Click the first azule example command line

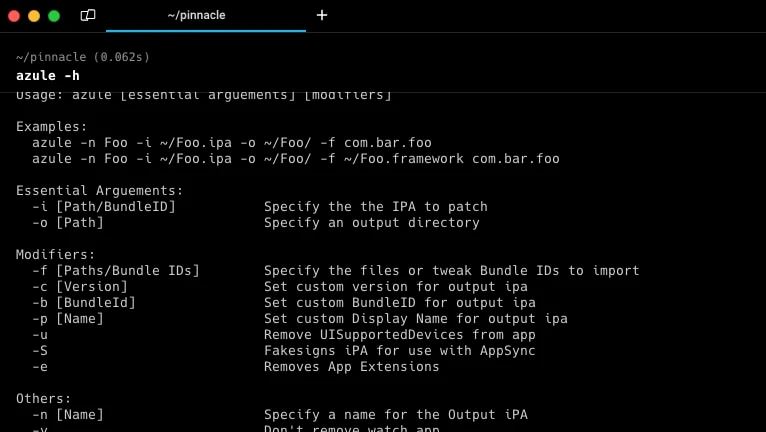tap(232, 143)
